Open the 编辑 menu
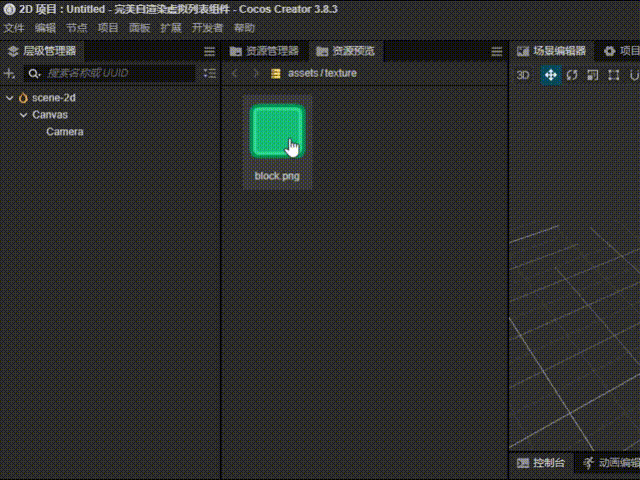Viewport: 640px width, 480px height. click(x=45, y=28)
